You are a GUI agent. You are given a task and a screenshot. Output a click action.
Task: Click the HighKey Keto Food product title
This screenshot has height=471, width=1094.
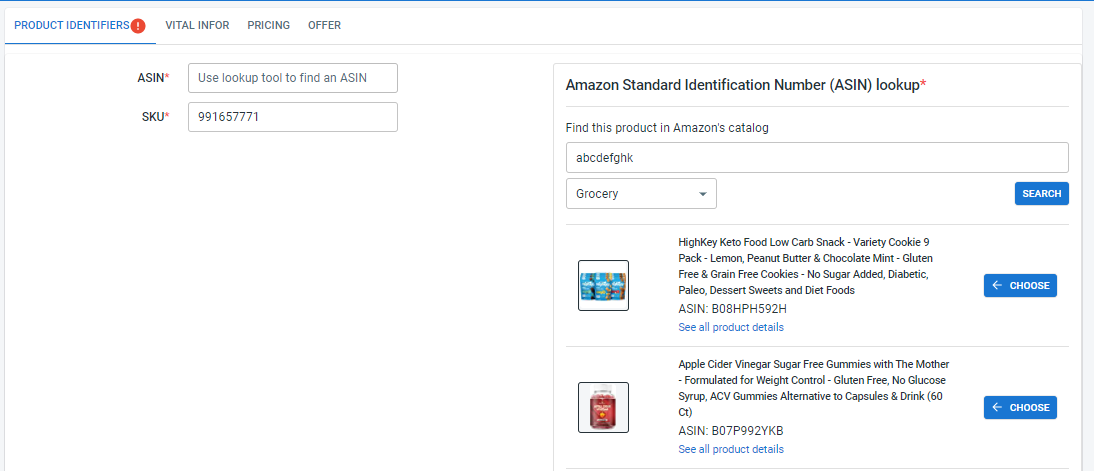[x=804, y=266]
